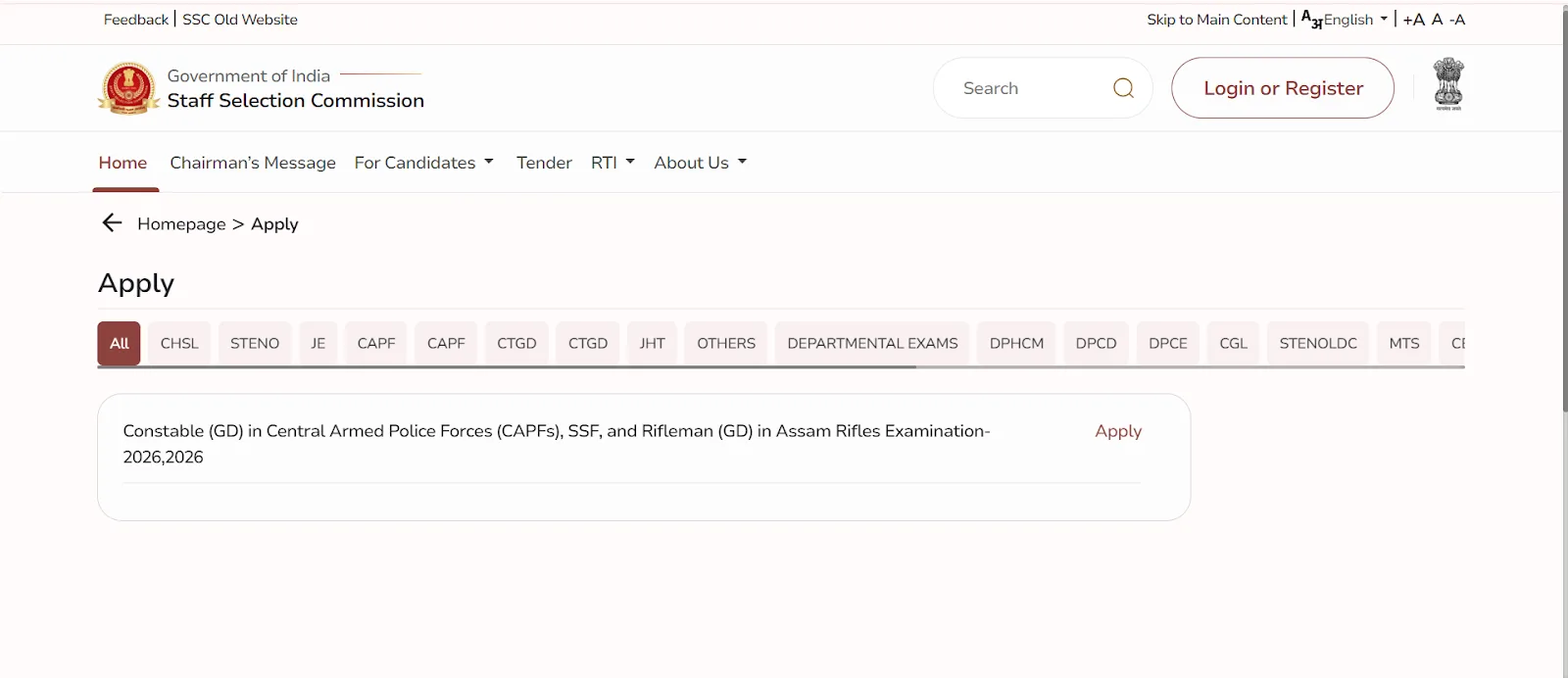Select the OTHERS tab

click(726, 343)
